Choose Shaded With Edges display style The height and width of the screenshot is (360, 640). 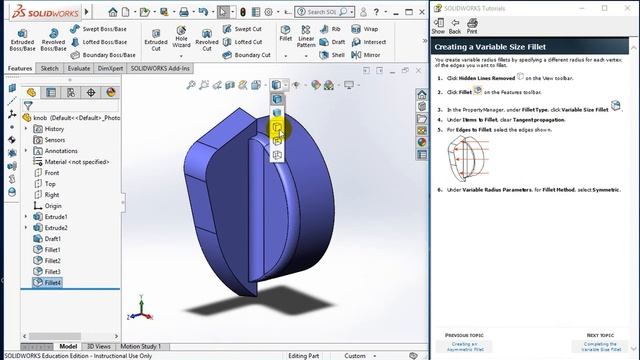[277, 99]
